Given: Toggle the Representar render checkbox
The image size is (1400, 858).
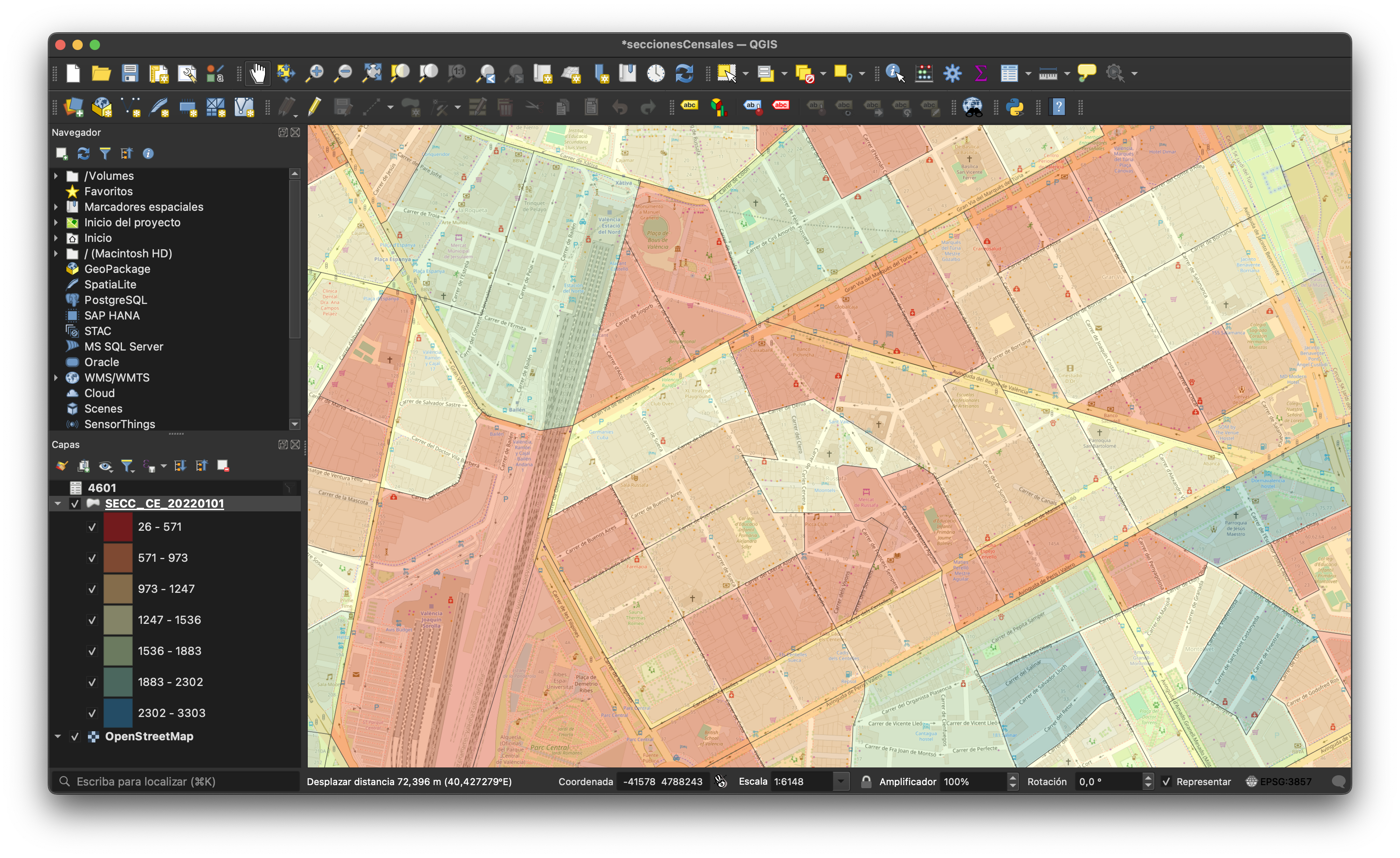Looking at the screenshot, I should 1166,782.
